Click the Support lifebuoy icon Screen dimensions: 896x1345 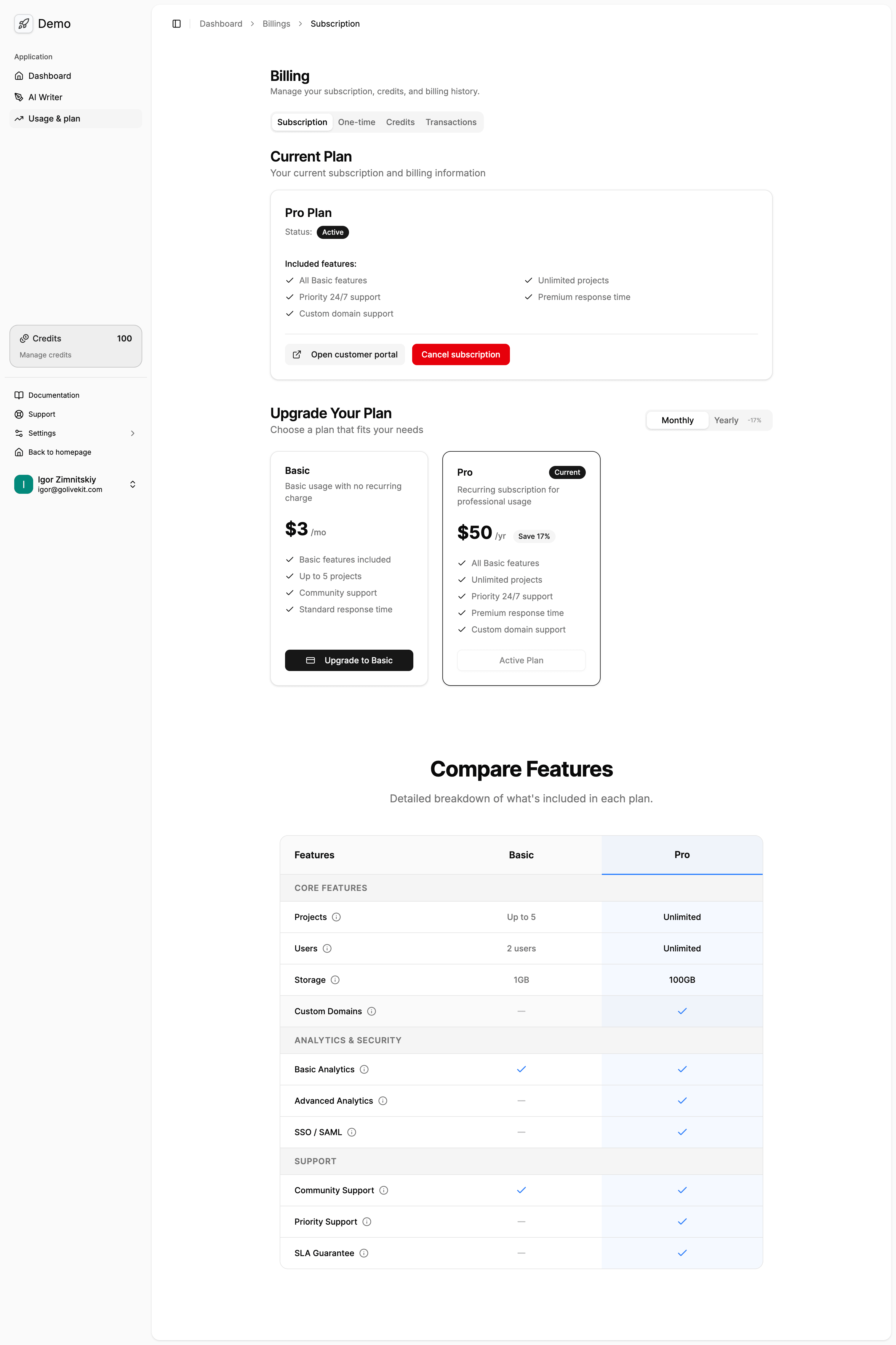point(19,414)
